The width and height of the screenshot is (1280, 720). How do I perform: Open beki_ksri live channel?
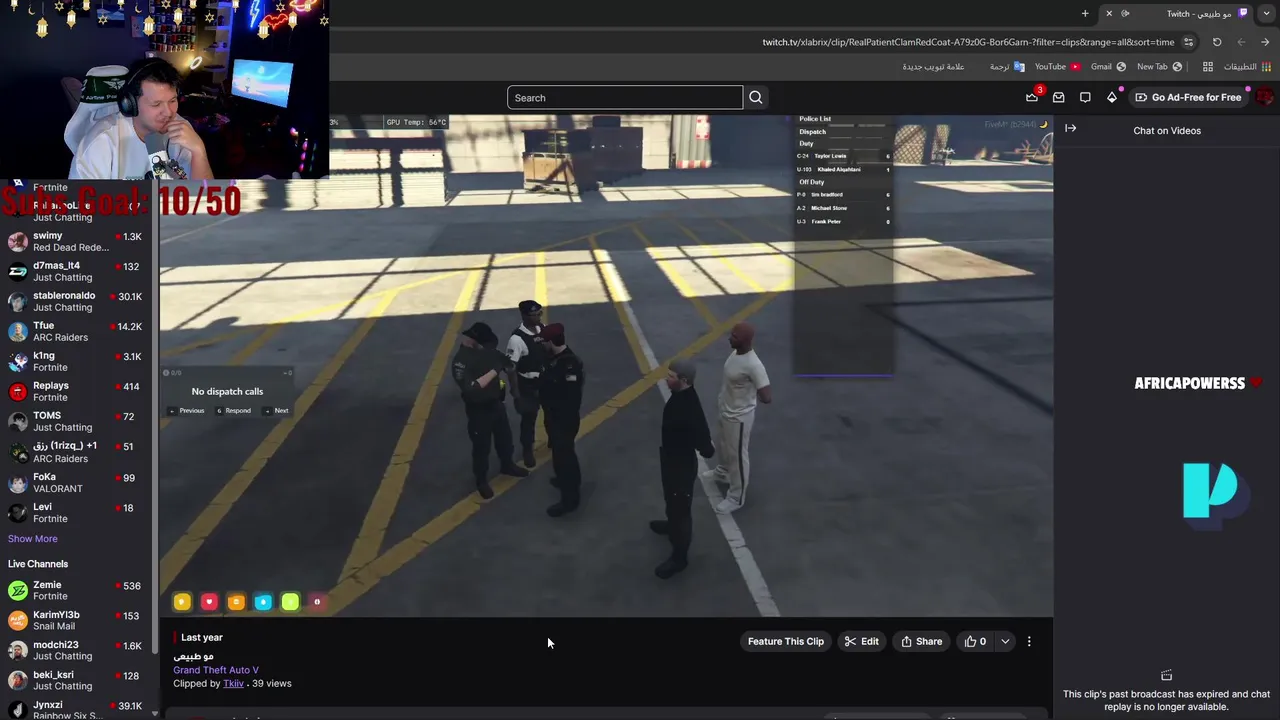point(75,680)
